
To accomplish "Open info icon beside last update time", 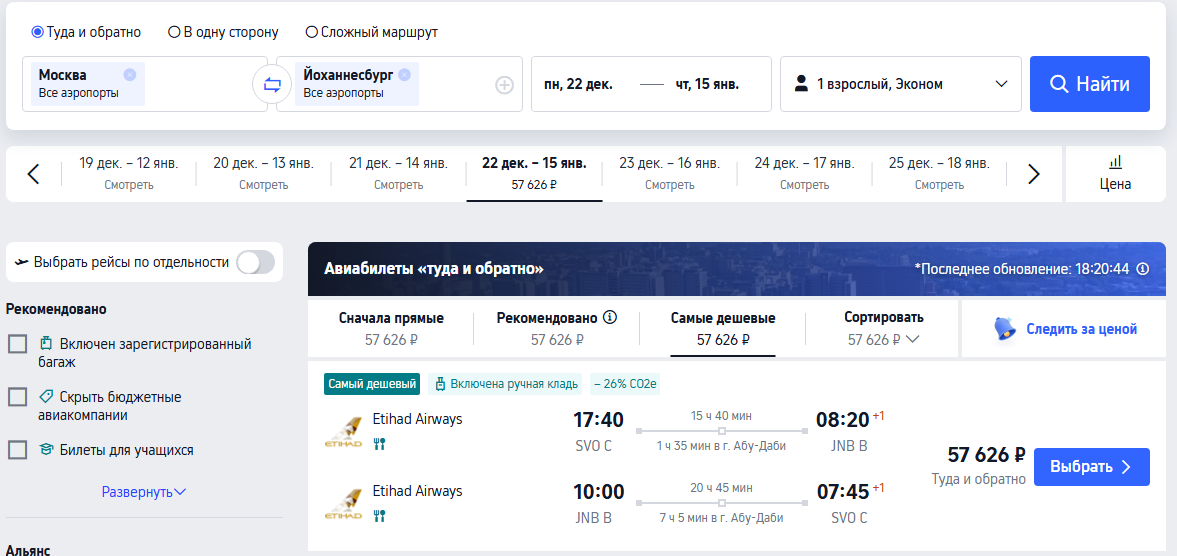I will [x=1143, y=269].
